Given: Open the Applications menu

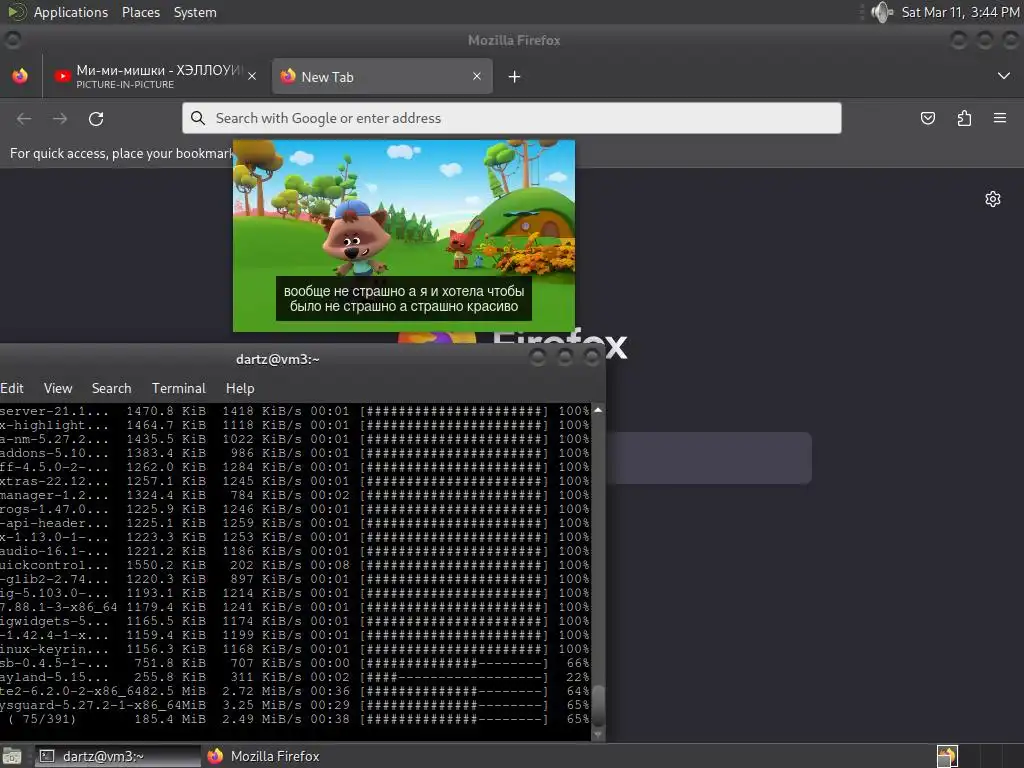Looking at the screenshot, I should 71,12.
